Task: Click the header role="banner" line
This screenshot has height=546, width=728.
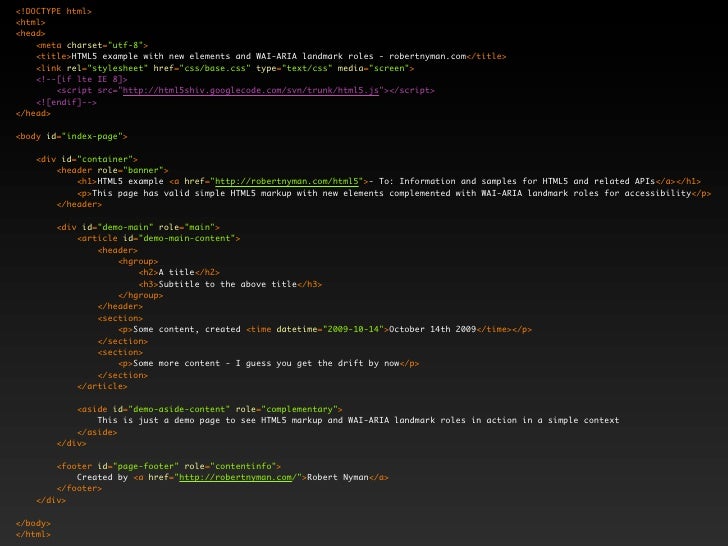Action: click(x=112, y=170)
